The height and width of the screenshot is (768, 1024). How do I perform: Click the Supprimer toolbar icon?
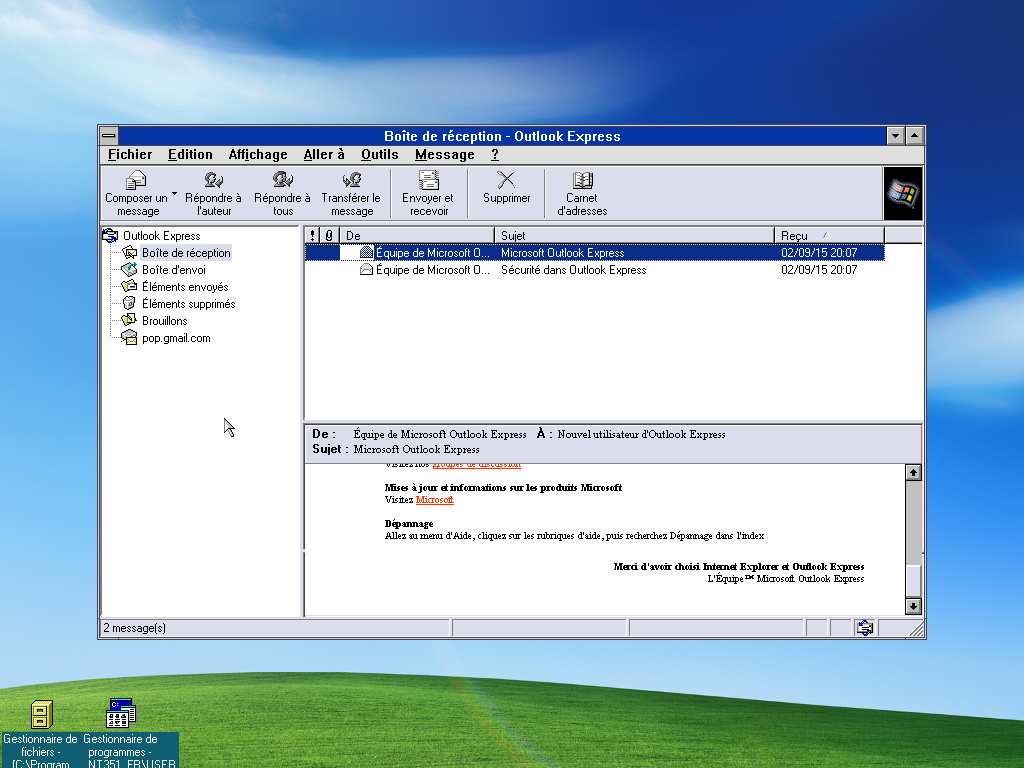[x=506, y=181]
